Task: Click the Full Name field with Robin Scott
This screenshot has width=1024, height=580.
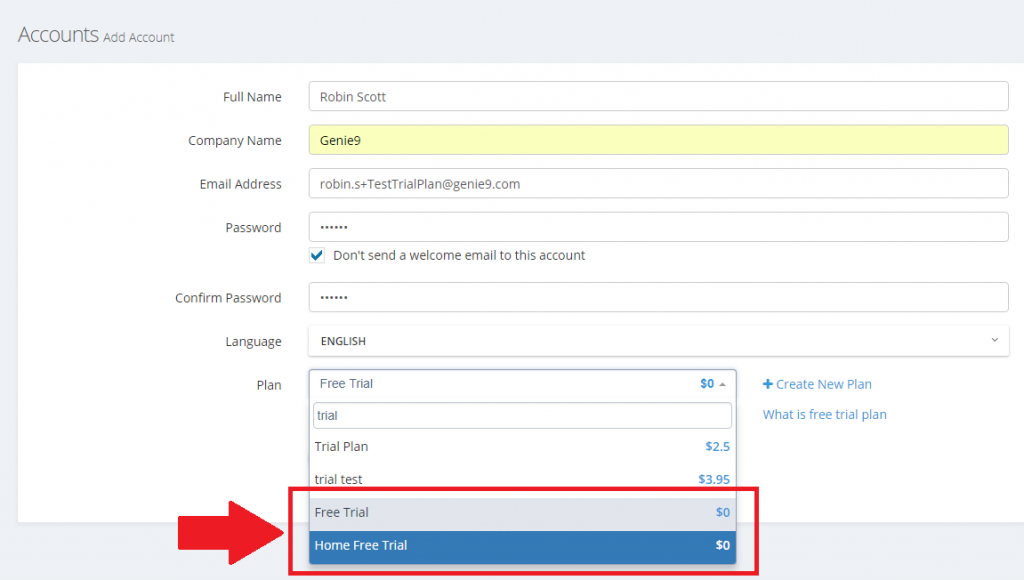Action: 660,96
